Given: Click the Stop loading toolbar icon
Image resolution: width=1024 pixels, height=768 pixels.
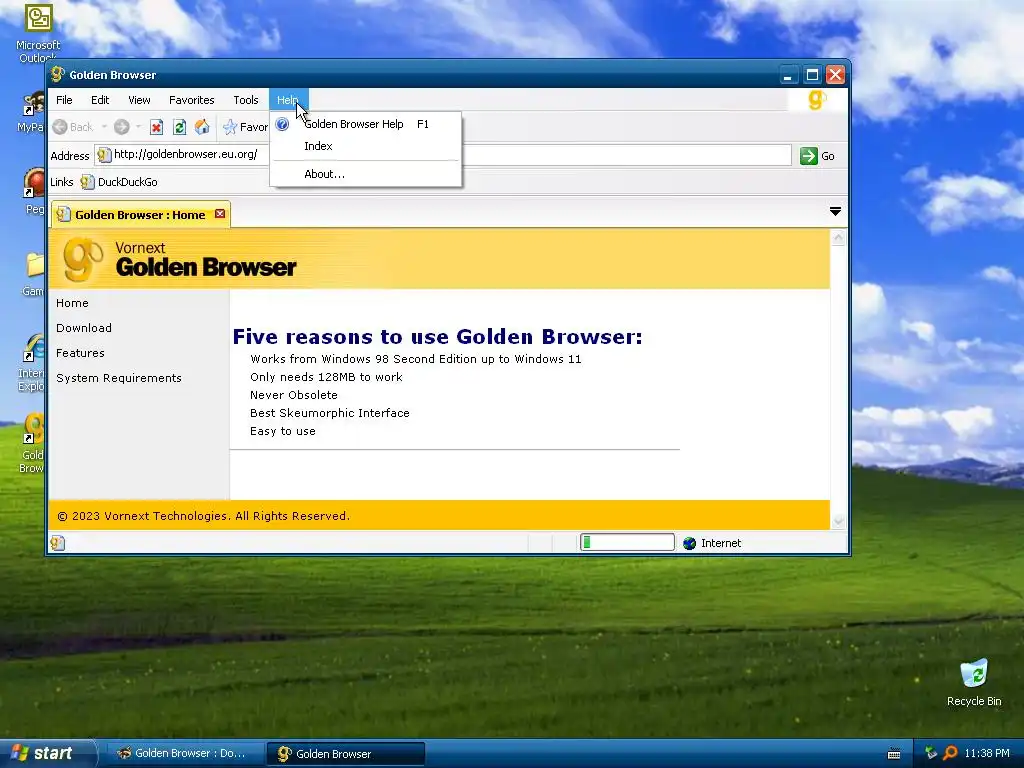Looking at the screenshot, I should click(156, 127).
